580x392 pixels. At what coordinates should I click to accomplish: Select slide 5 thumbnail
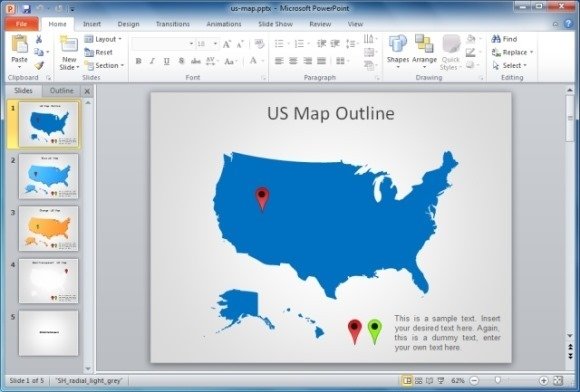tap(48, 333)
